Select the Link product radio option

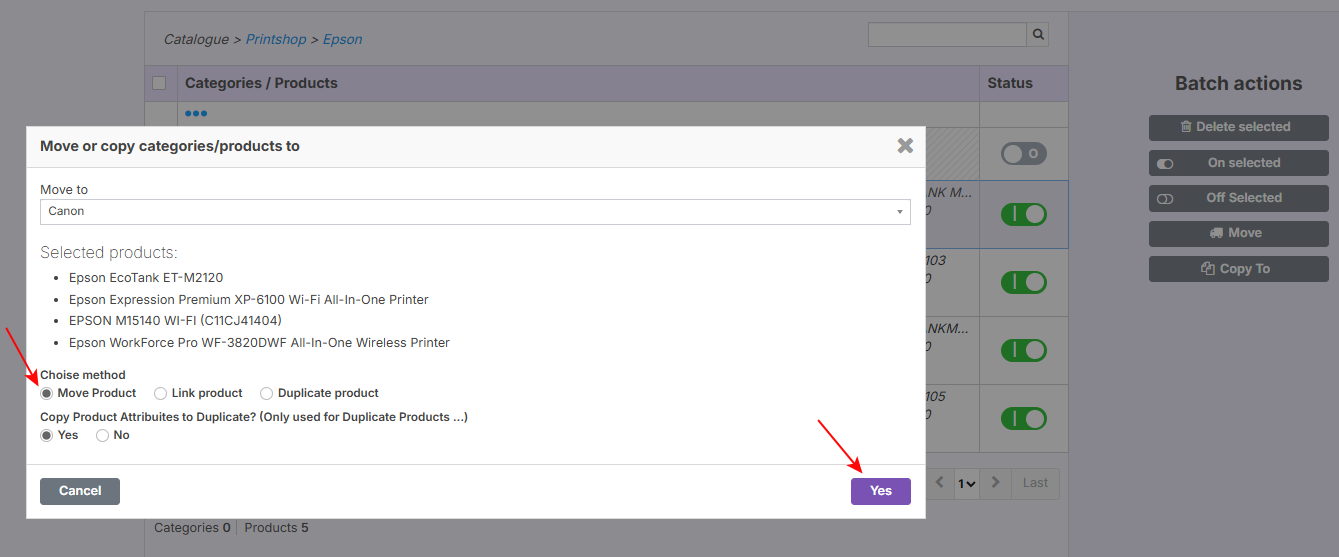[x=161, y=394]
